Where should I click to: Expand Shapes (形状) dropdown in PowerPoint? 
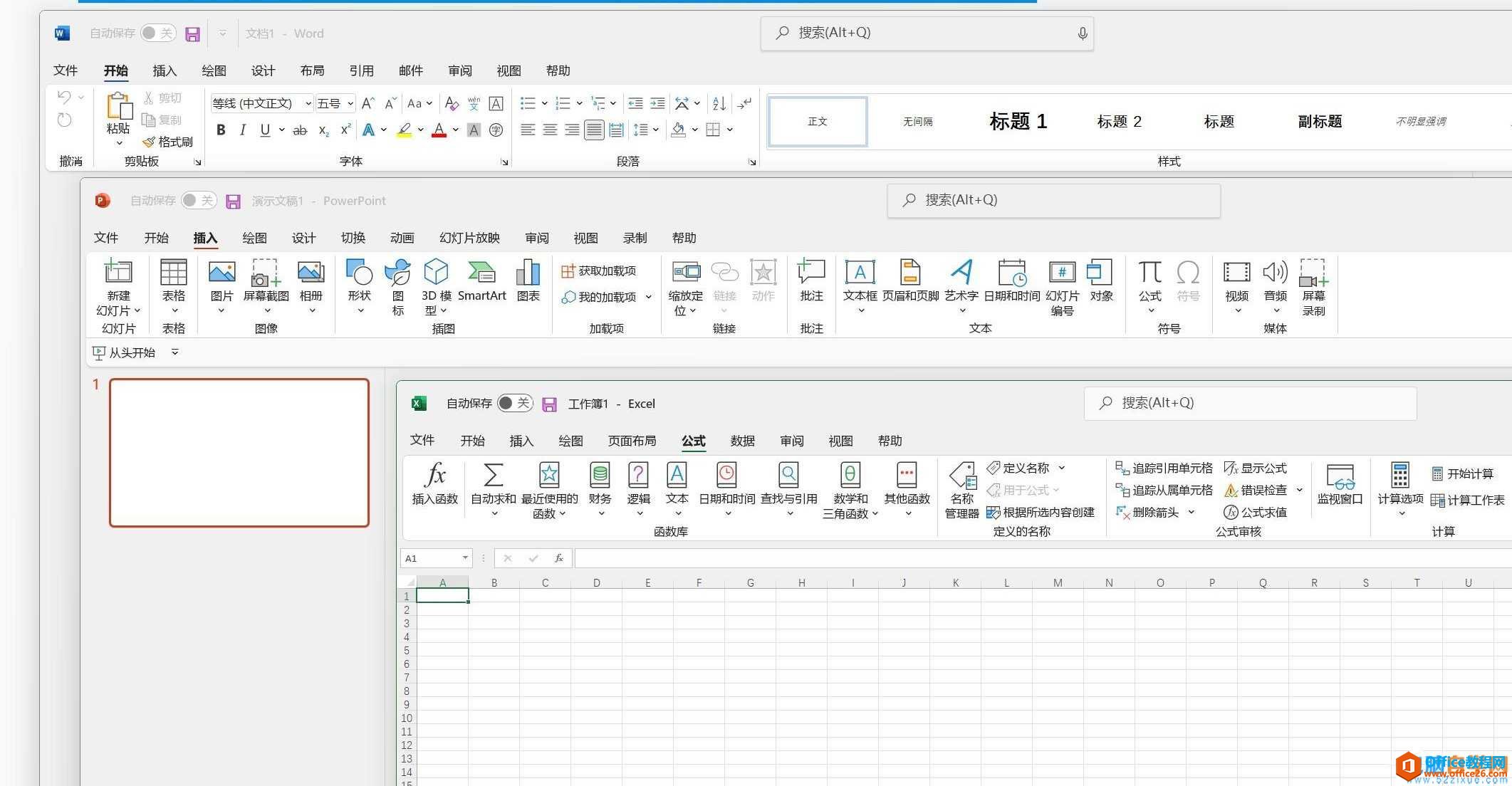pyautogui.click(x=360, y=311)
